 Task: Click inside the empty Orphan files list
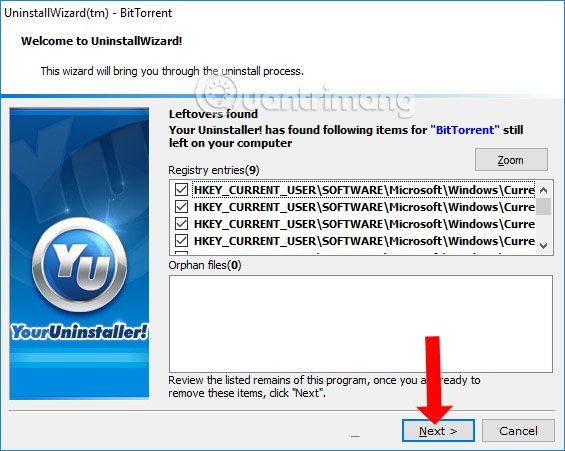click(361, 324)
